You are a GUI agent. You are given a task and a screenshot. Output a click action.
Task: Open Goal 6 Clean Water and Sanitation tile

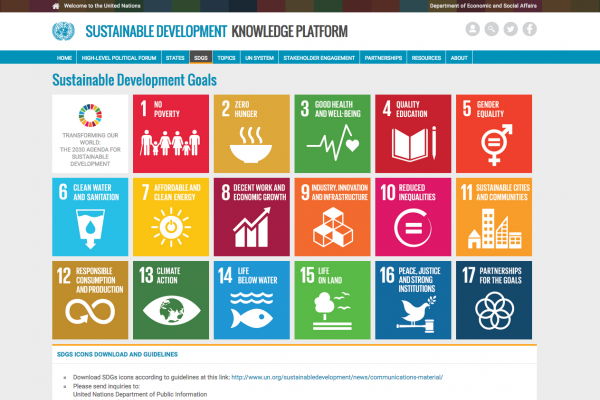pyautogui.click(x=90, y=217)
